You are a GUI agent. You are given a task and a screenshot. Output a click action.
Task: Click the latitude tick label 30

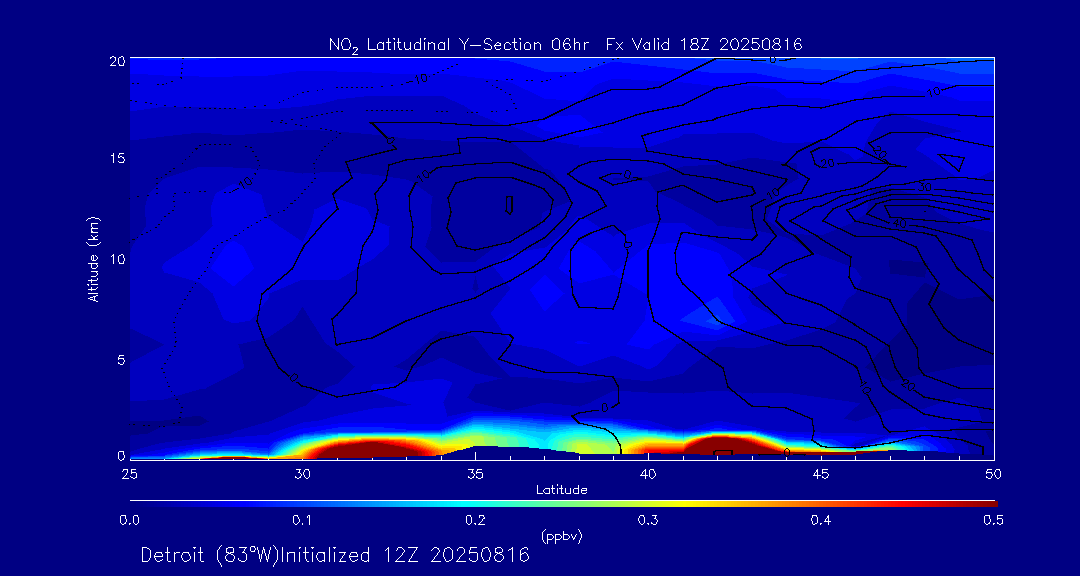[x=302, y=474]
